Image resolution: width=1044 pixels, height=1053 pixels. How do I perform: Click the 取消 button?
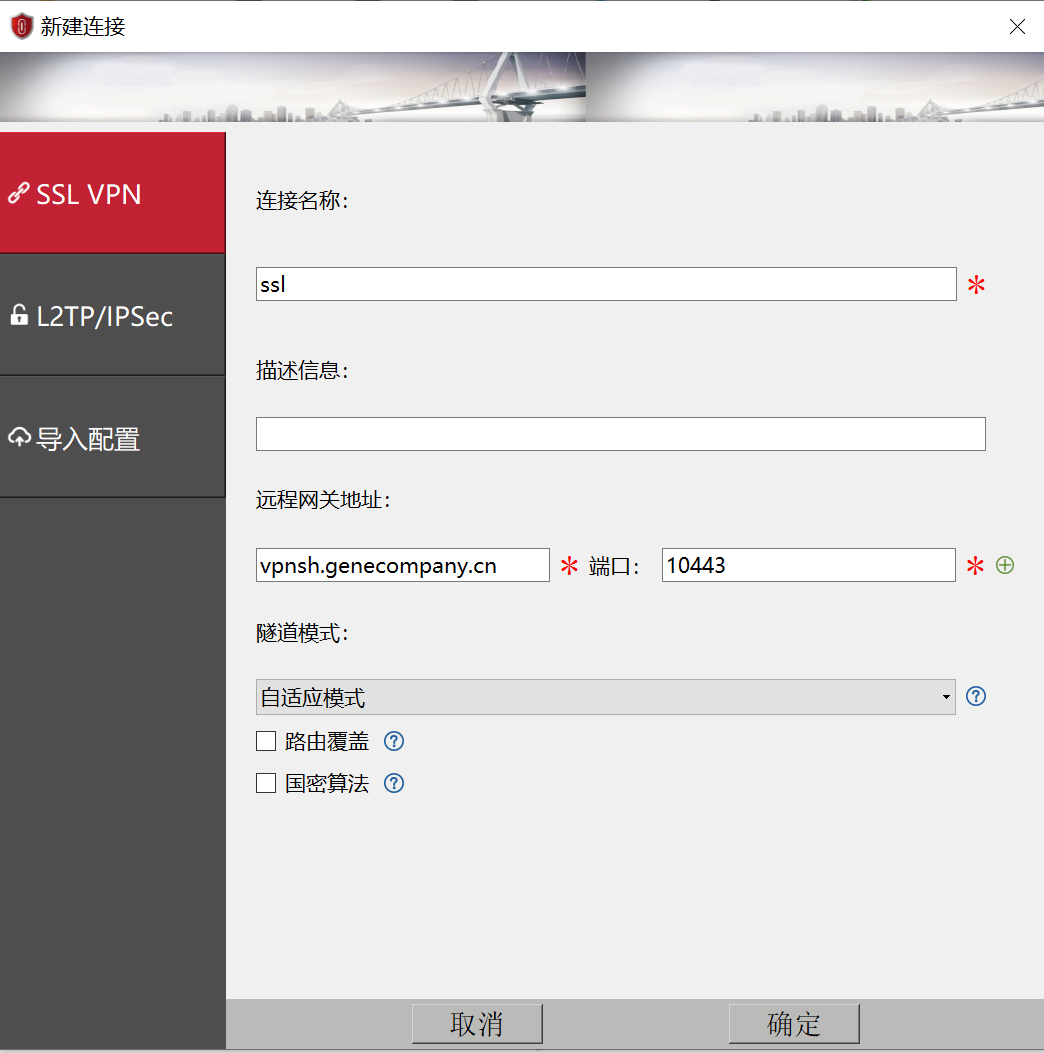(477, 1024)
